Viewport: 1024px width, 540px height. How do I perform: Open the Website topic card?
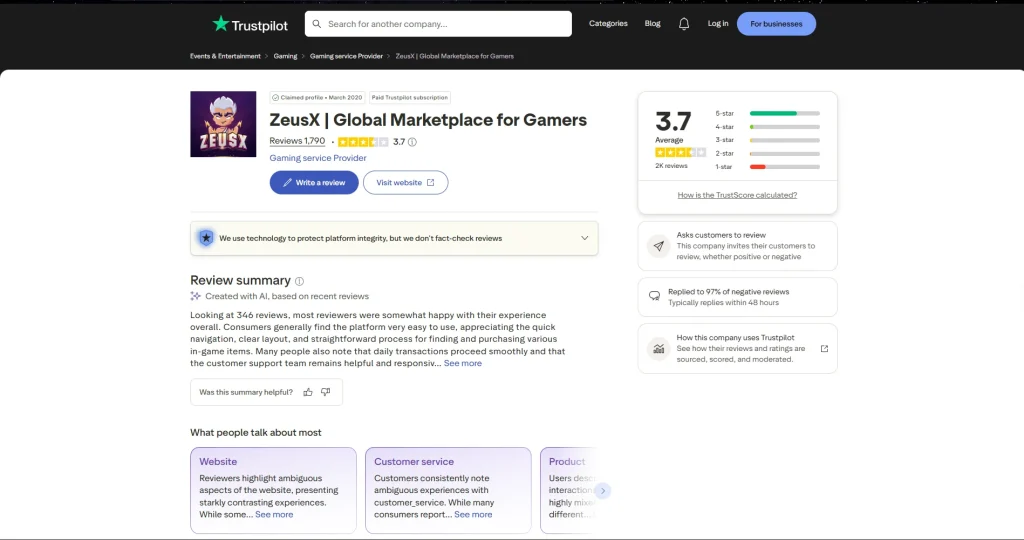pos(274,490)
